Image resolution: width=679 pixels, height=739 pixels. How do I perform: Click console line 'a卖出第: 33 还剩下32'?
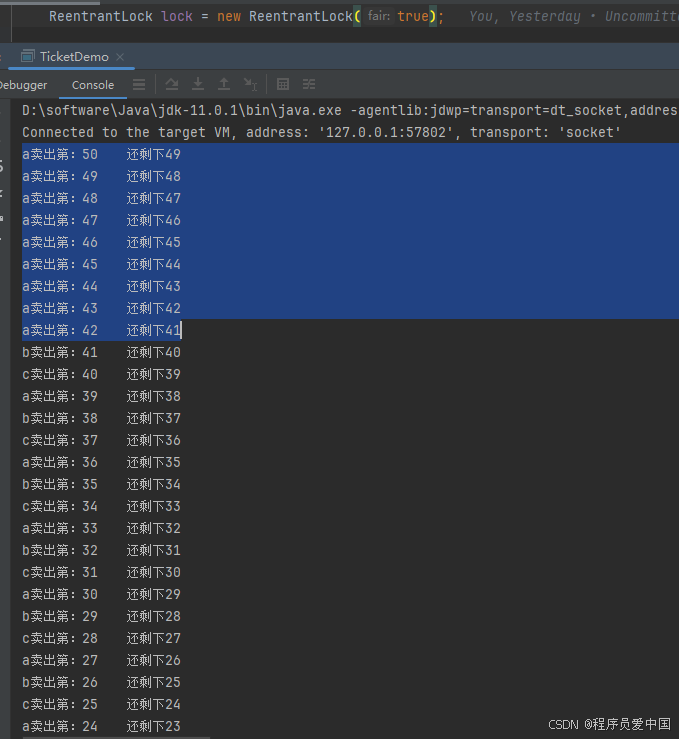[x=101, y=528]
